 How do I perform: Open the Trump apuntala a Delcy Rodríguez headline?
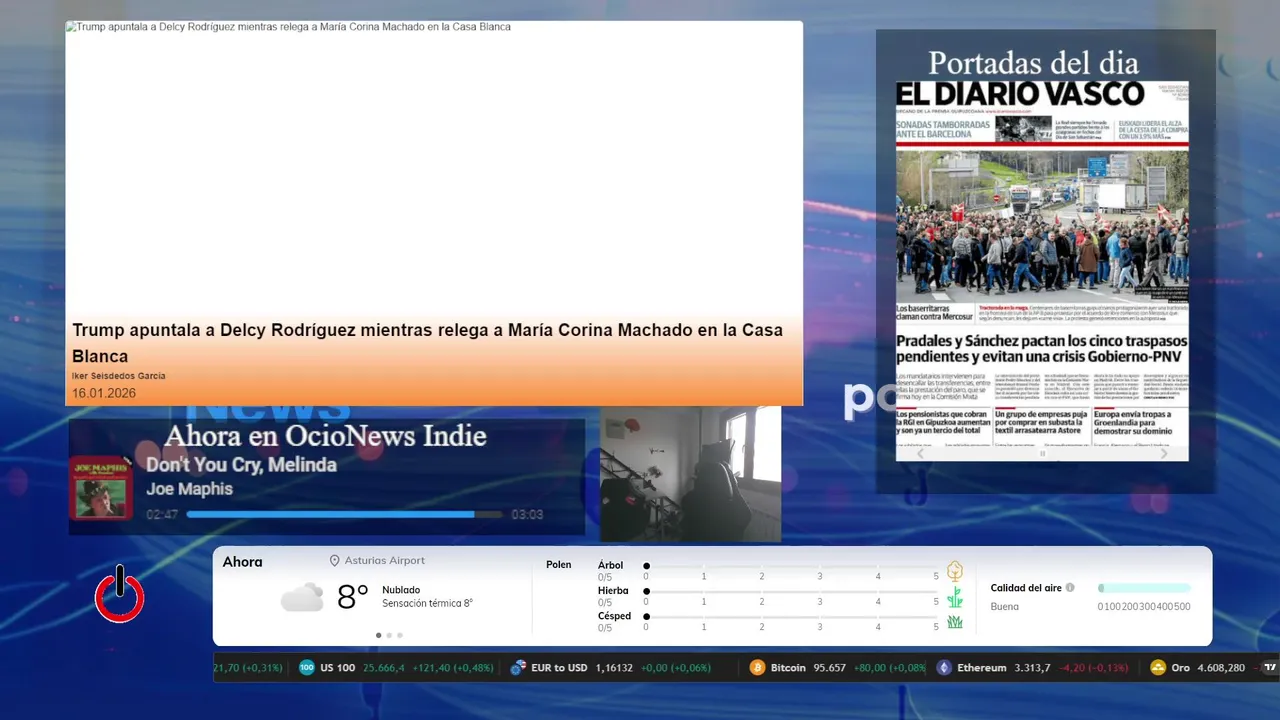(x=427, y=343)
